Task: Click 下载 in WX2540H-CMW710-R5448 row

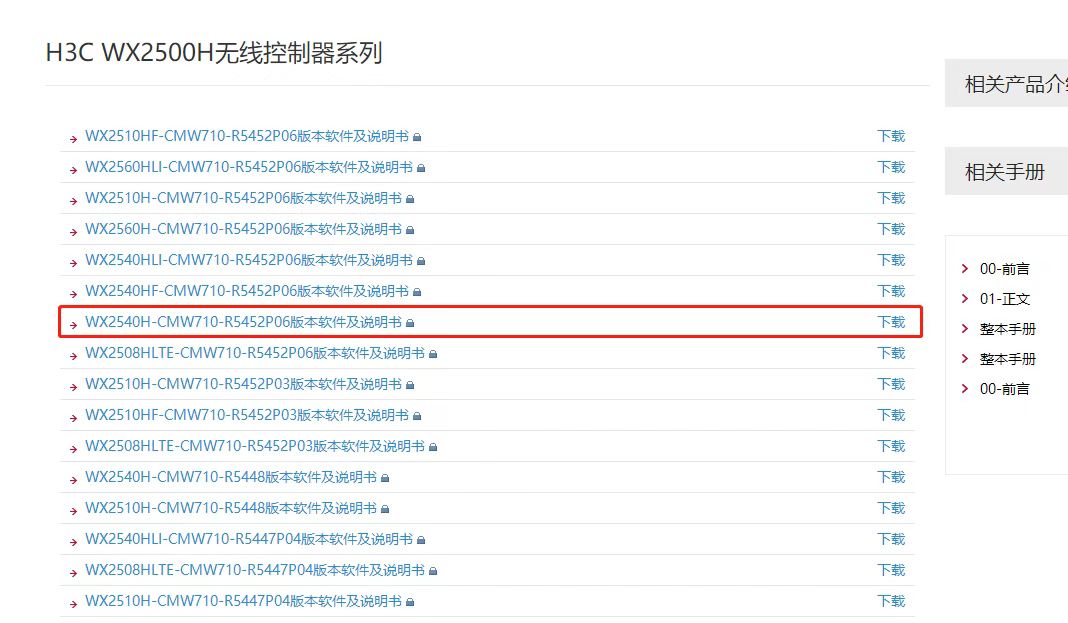Action: coord(891,477)
